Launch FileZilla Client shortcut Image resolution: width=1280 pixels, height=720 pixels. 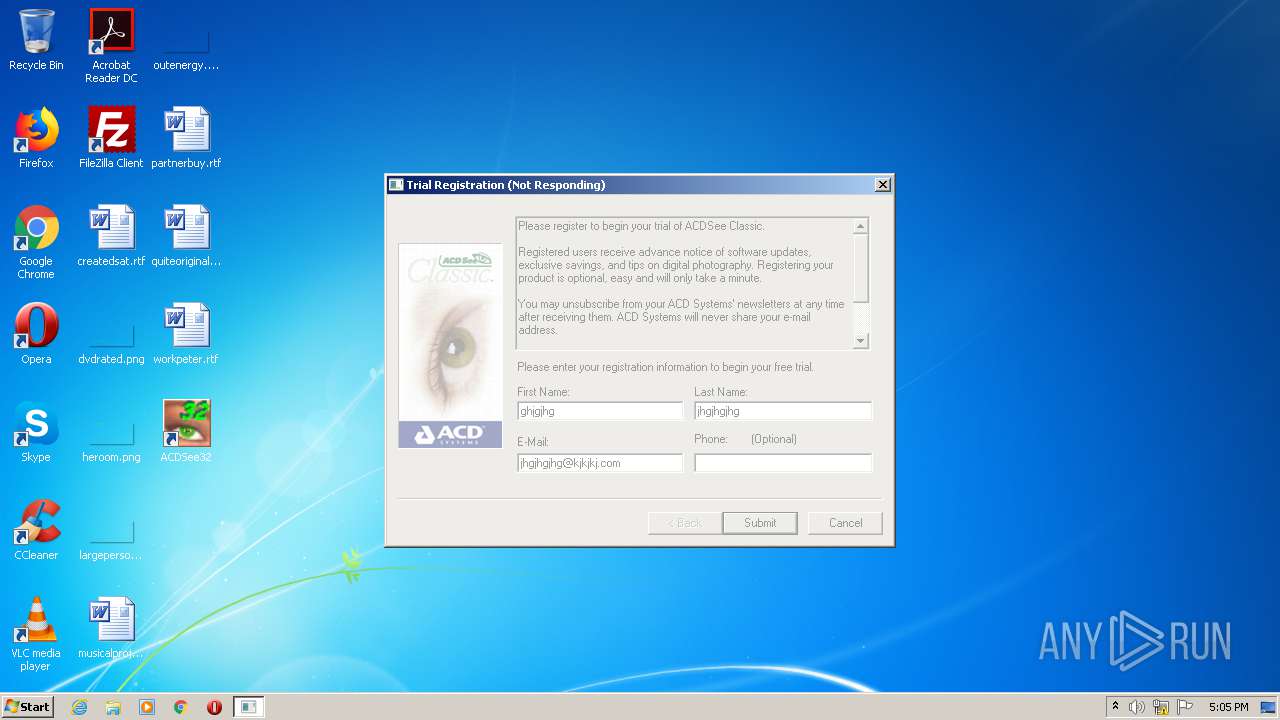point(111,138)
